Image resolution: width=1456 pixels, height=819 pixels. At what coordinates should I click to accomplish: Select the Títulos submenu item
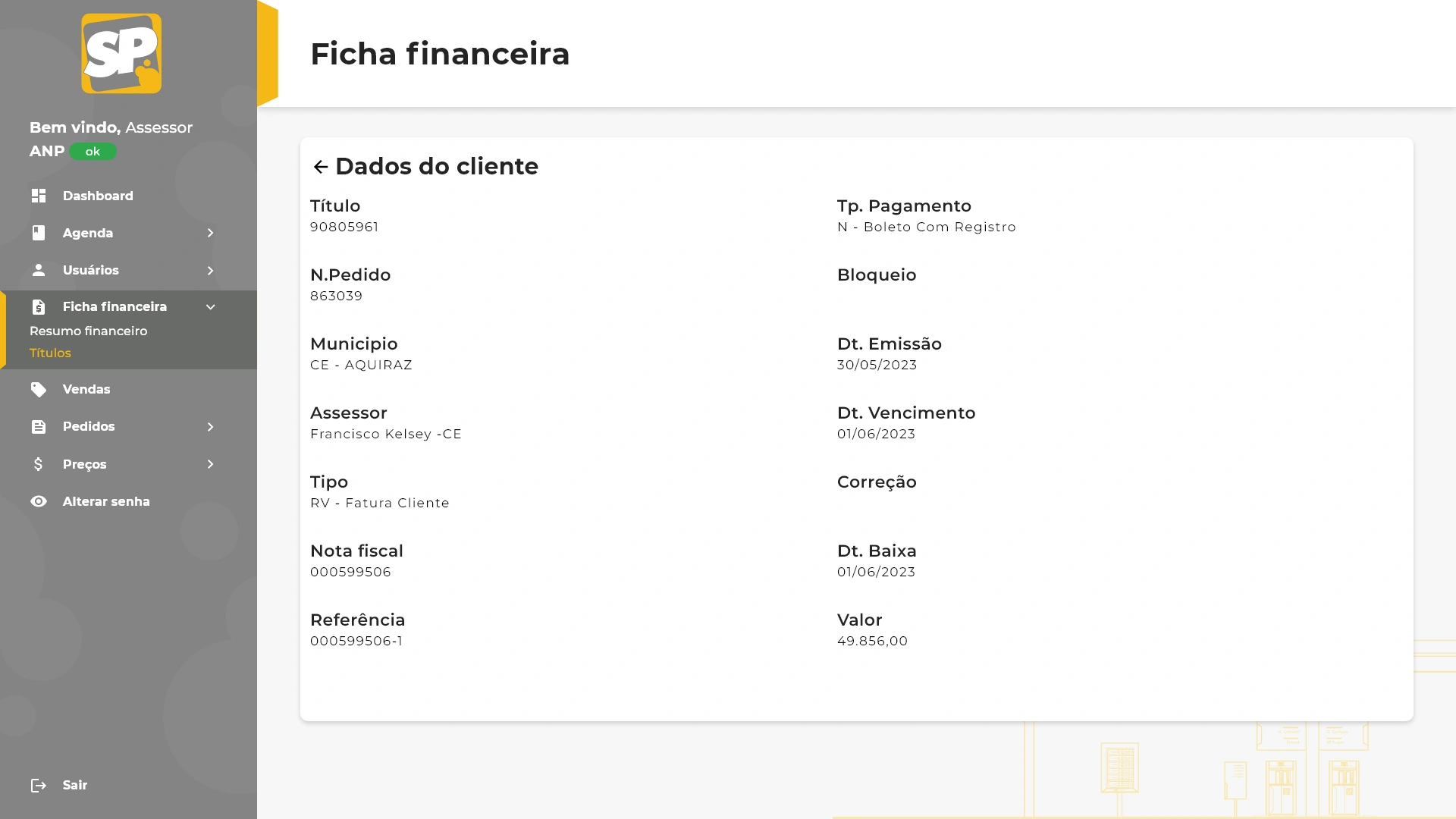coord(50,353)
